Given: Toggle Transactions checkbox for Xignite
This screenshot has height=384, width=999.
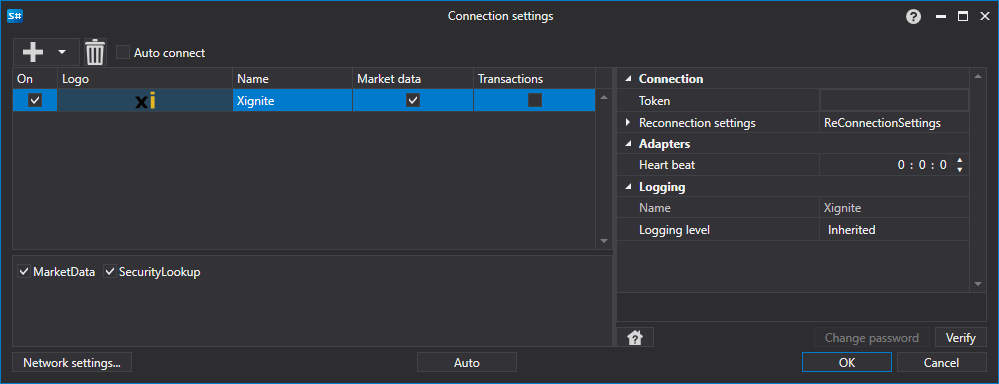Looking at the screenshot, I should point(535,100).
